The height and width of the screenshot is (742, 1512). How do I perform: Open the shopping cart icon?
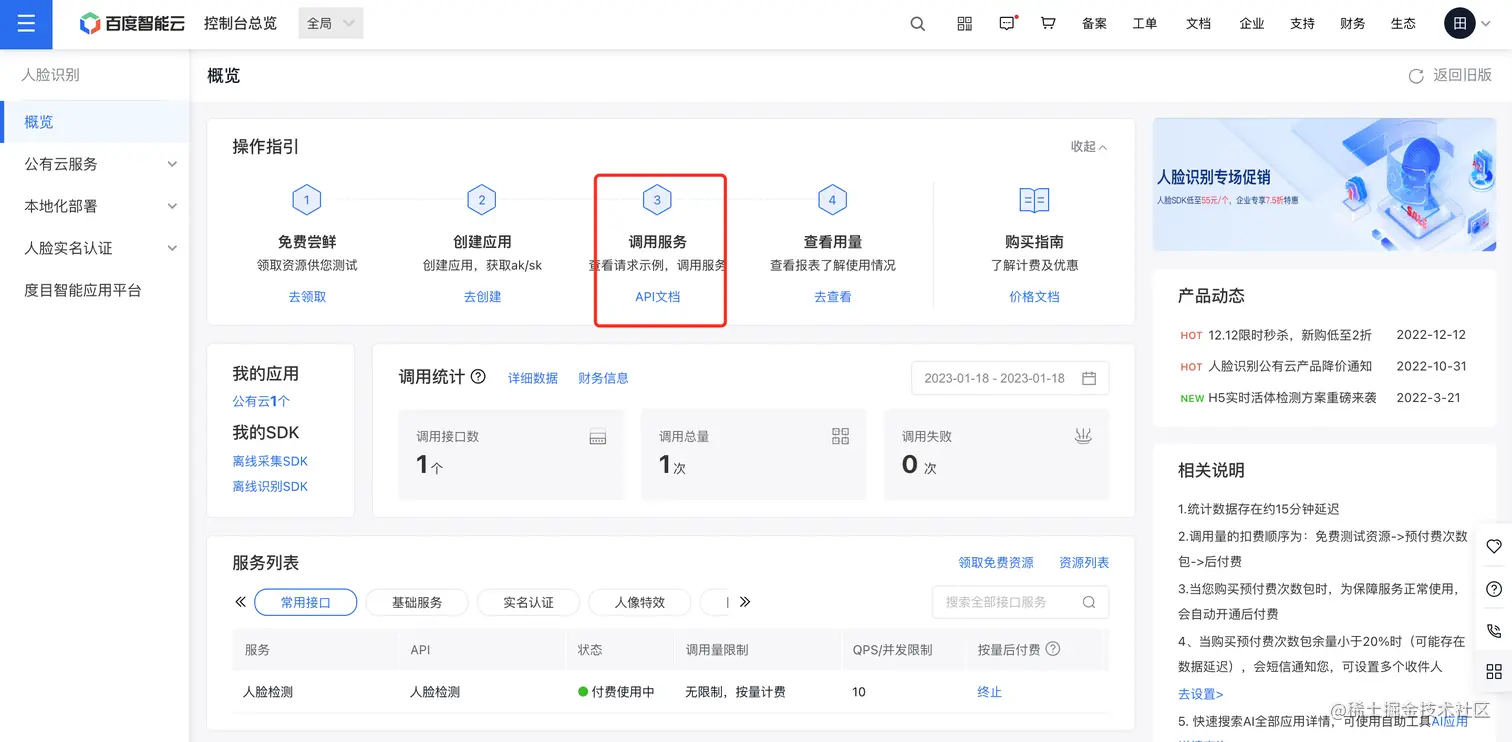tap(1048, 23)
